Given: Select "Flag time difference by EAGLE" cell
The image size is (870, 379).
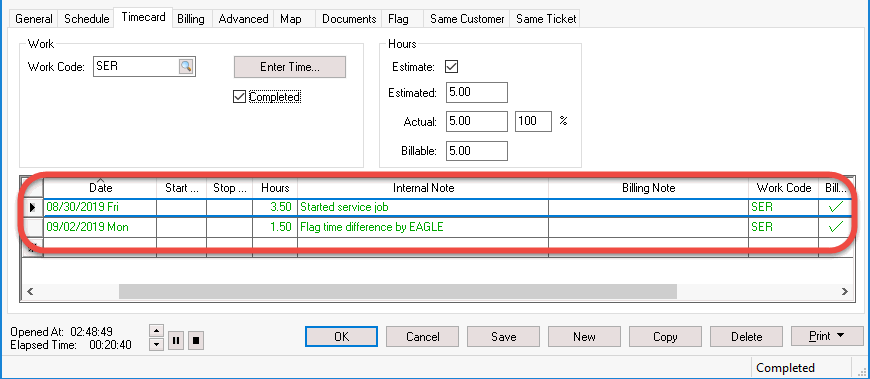Looking at the screenshot, I should [423, 227].
